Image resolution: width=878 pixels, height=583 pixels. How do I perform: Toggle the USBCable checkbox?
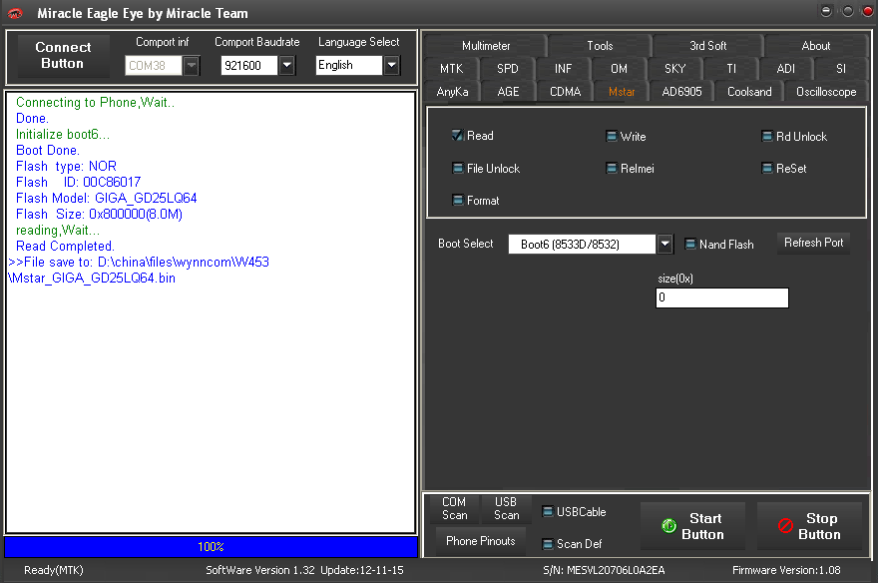[x=548, y=512]
